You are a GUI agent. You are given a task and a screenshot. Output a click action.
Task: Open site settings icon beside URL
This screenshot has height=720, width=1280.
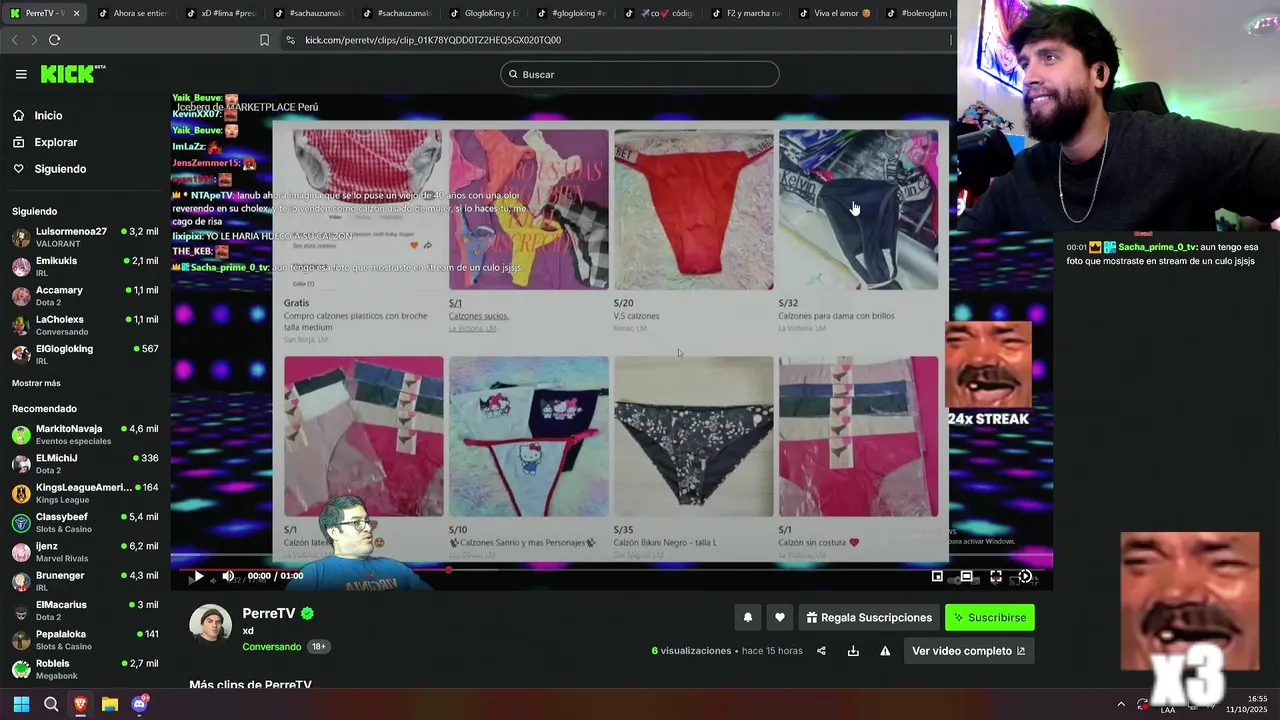[x=290, y=40]
